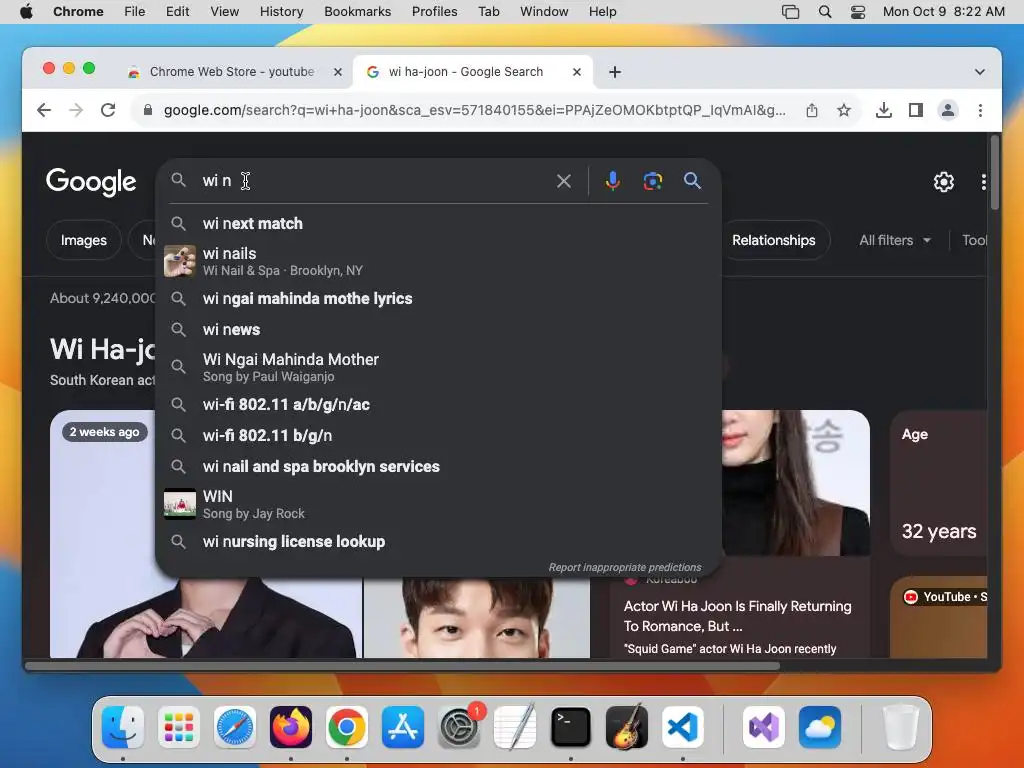This screenshot has height=768, width=1024.
Task: Click the WIN song album thumbnail
Action: 180,504
